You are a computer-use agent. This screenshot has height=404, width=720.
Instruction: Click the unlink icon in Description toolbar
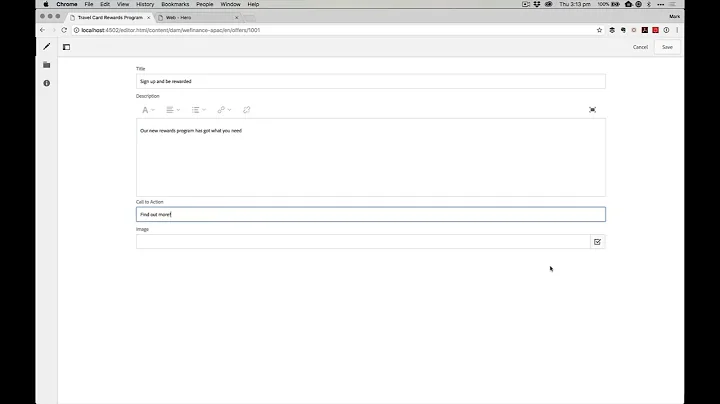[x=247, y=110]
